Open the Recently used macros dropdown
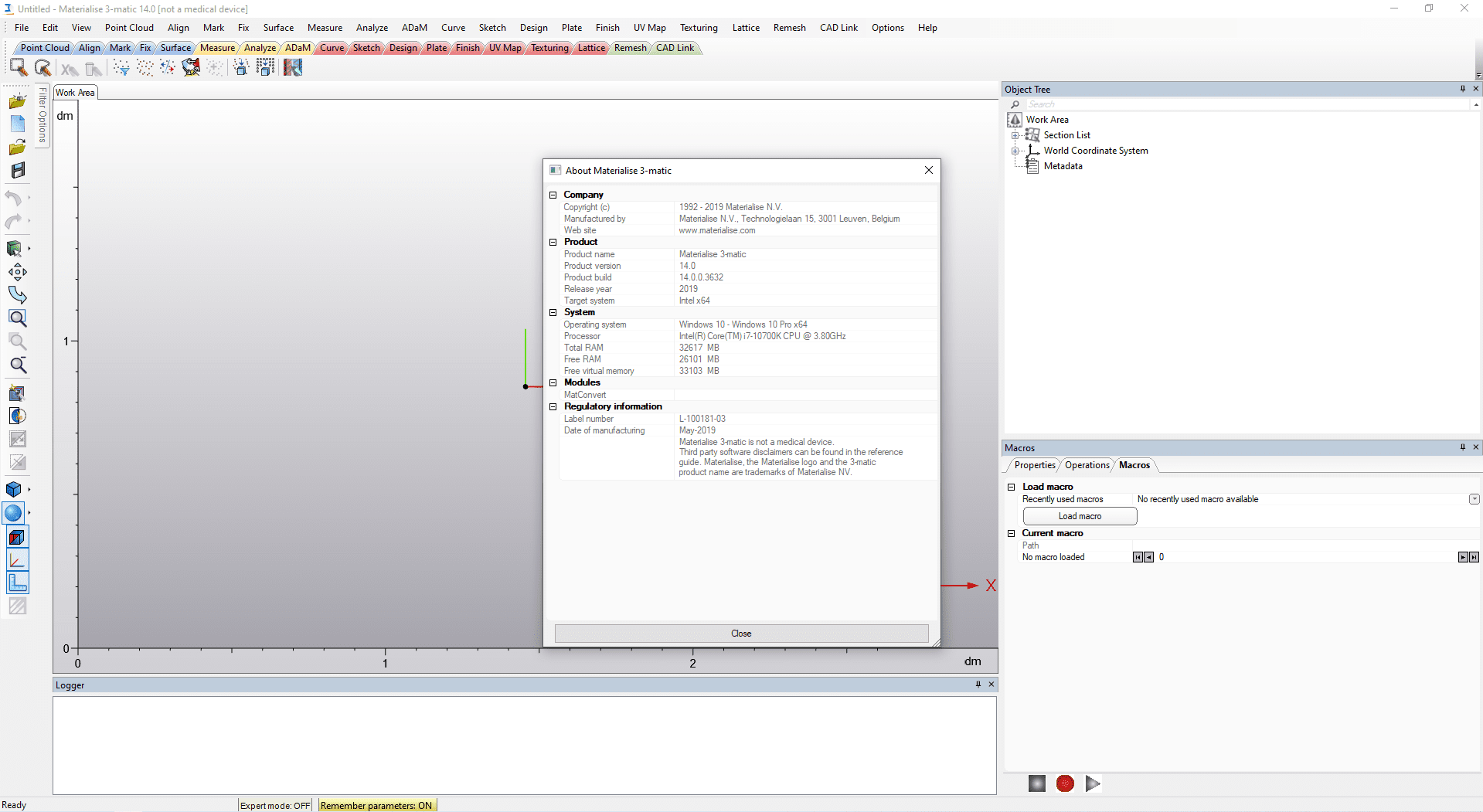1483x812 pixels. coord(1474,499)
